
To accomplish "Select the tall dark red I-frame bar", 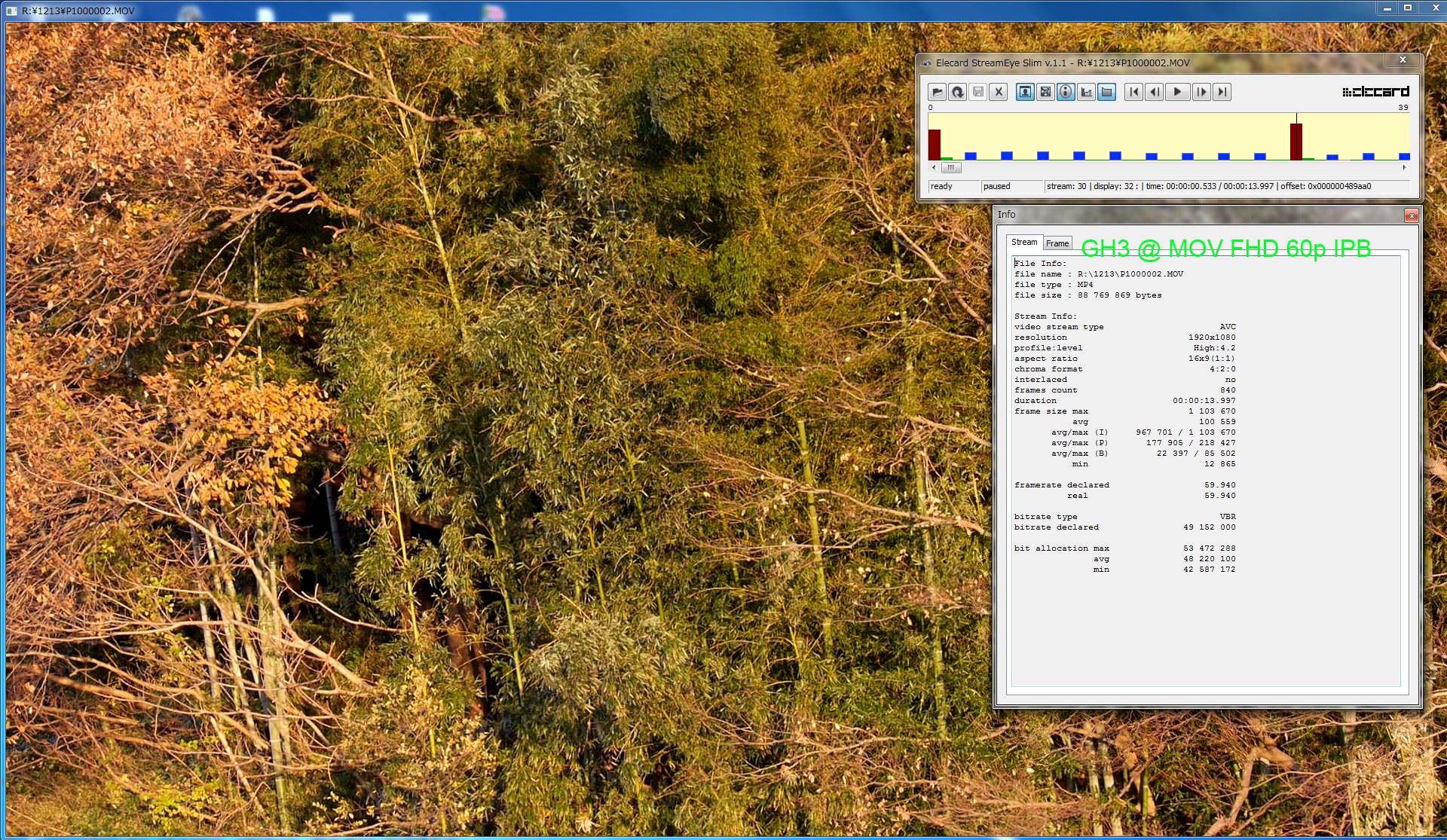I will (x=1296, y=141).
